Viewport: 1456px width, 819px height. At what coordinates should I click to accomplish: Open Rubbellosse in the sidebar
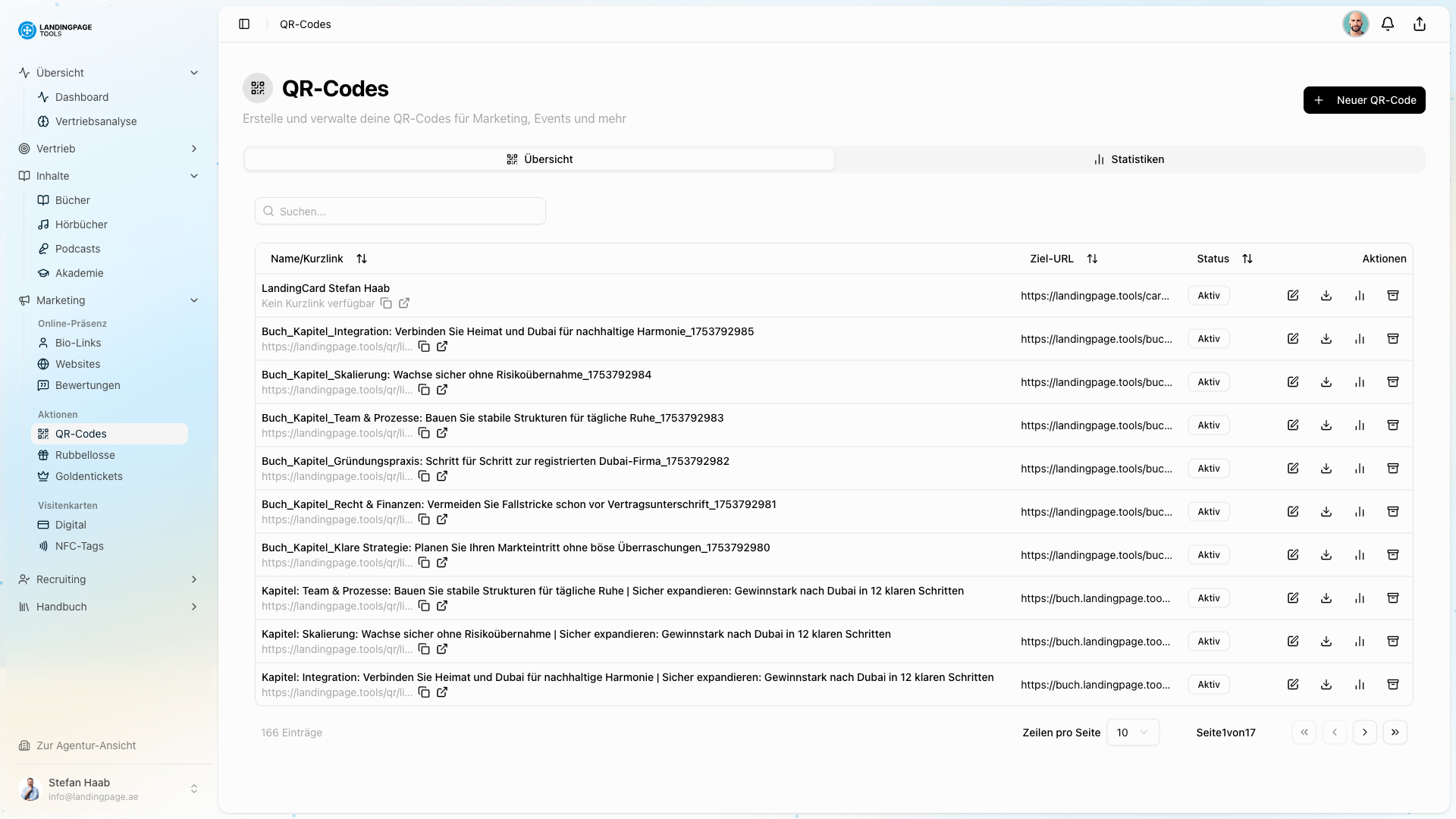point(85,455)
